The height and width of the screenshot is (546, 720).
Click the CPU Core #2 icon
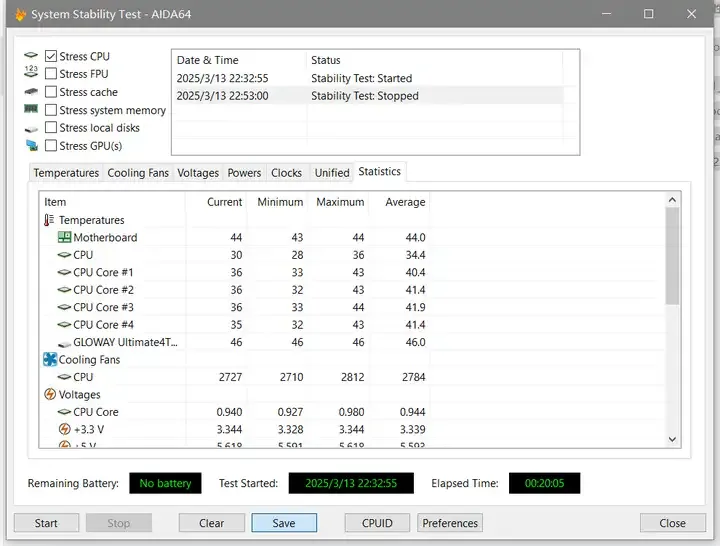64,290
